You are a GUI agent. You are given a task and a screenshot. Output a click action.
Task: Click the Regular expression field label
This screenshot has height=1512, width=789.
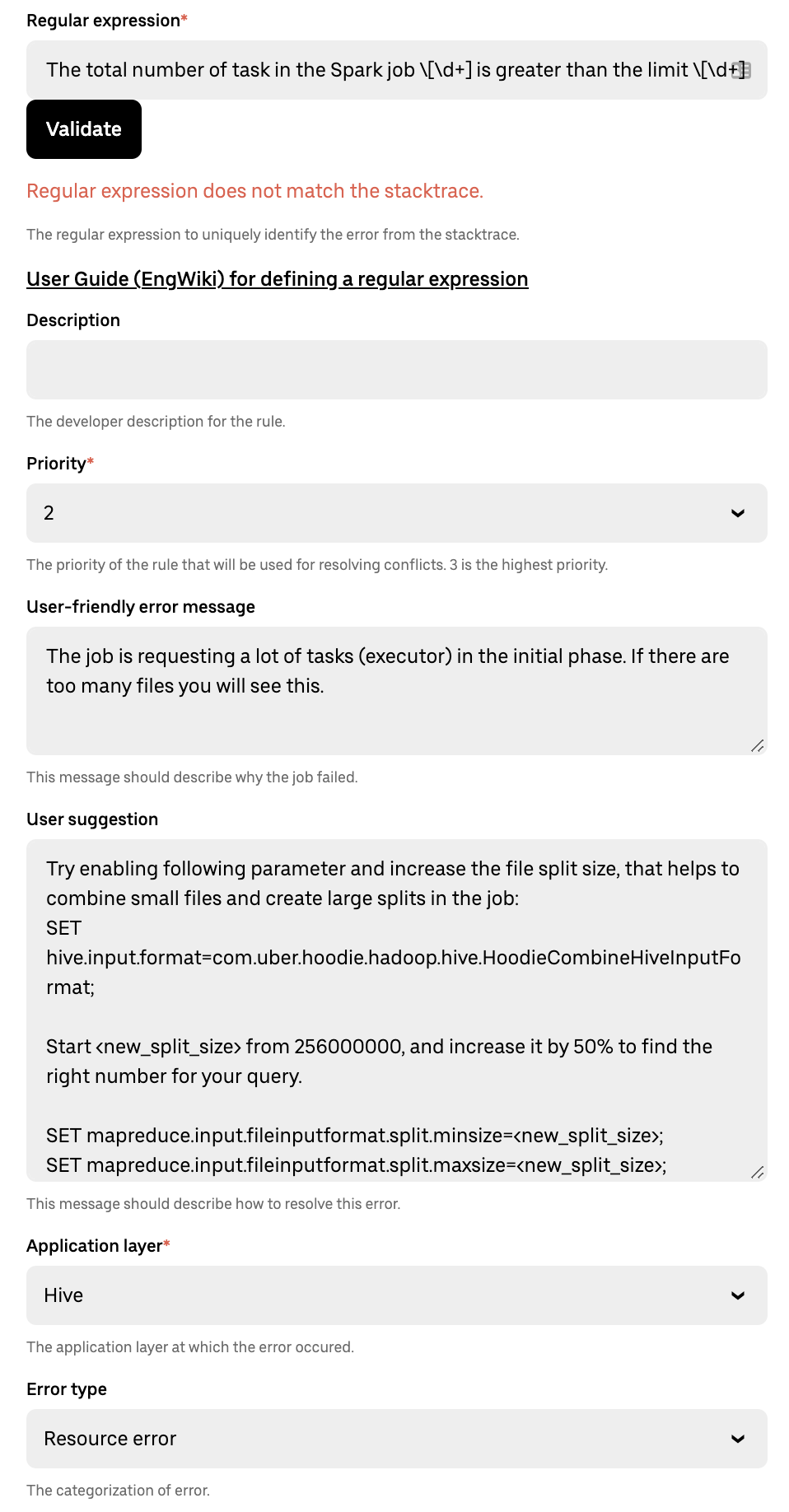point(103,21)
